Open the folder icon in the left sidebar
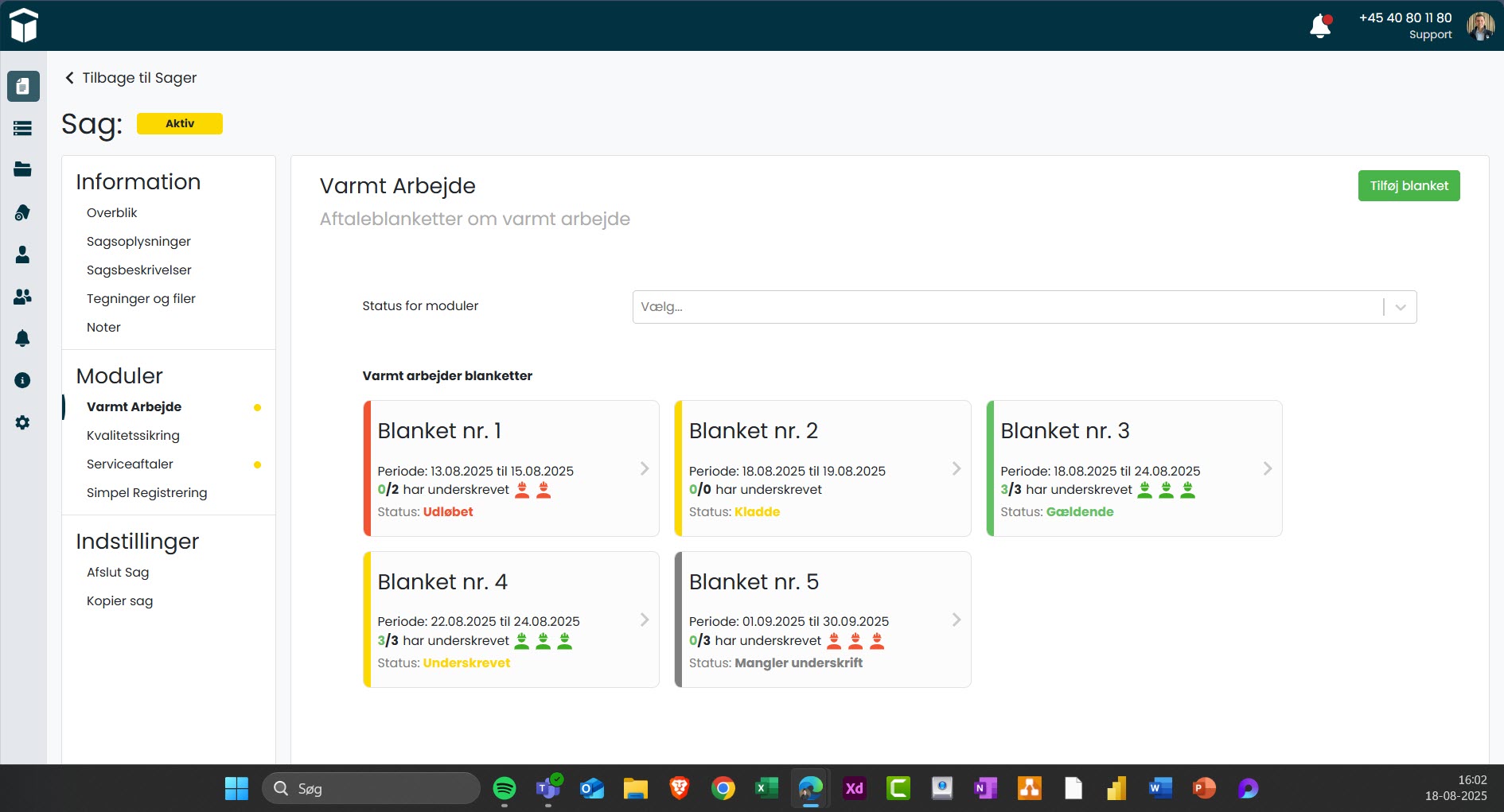 [22, 169]
